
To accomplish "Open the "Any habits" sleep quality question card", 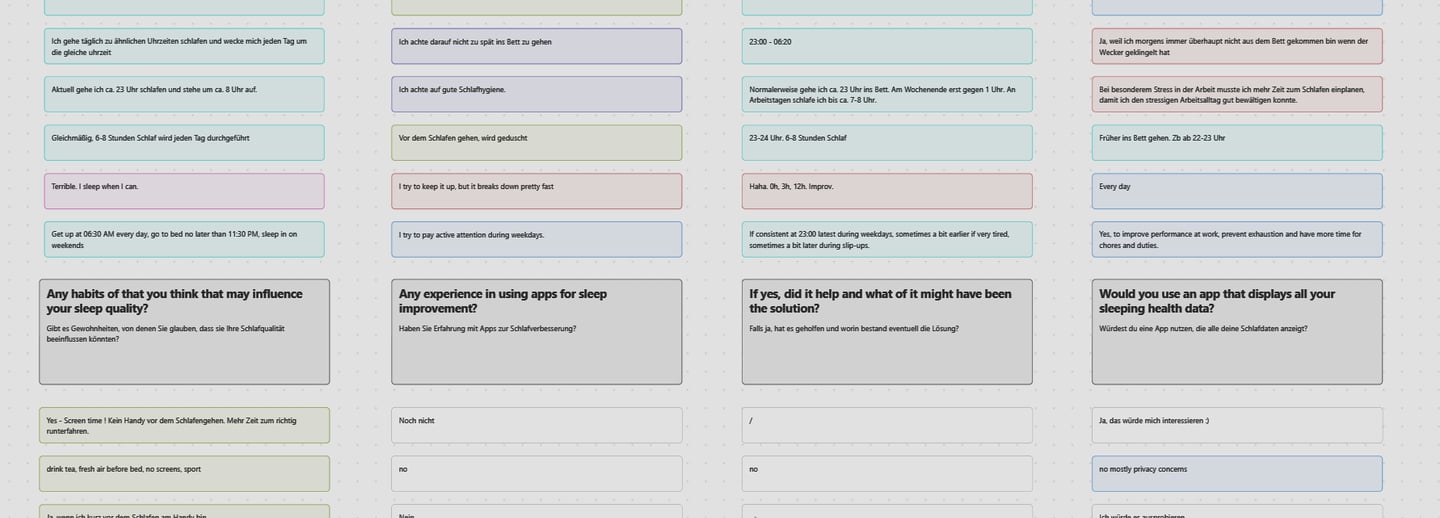I will 184,332.
